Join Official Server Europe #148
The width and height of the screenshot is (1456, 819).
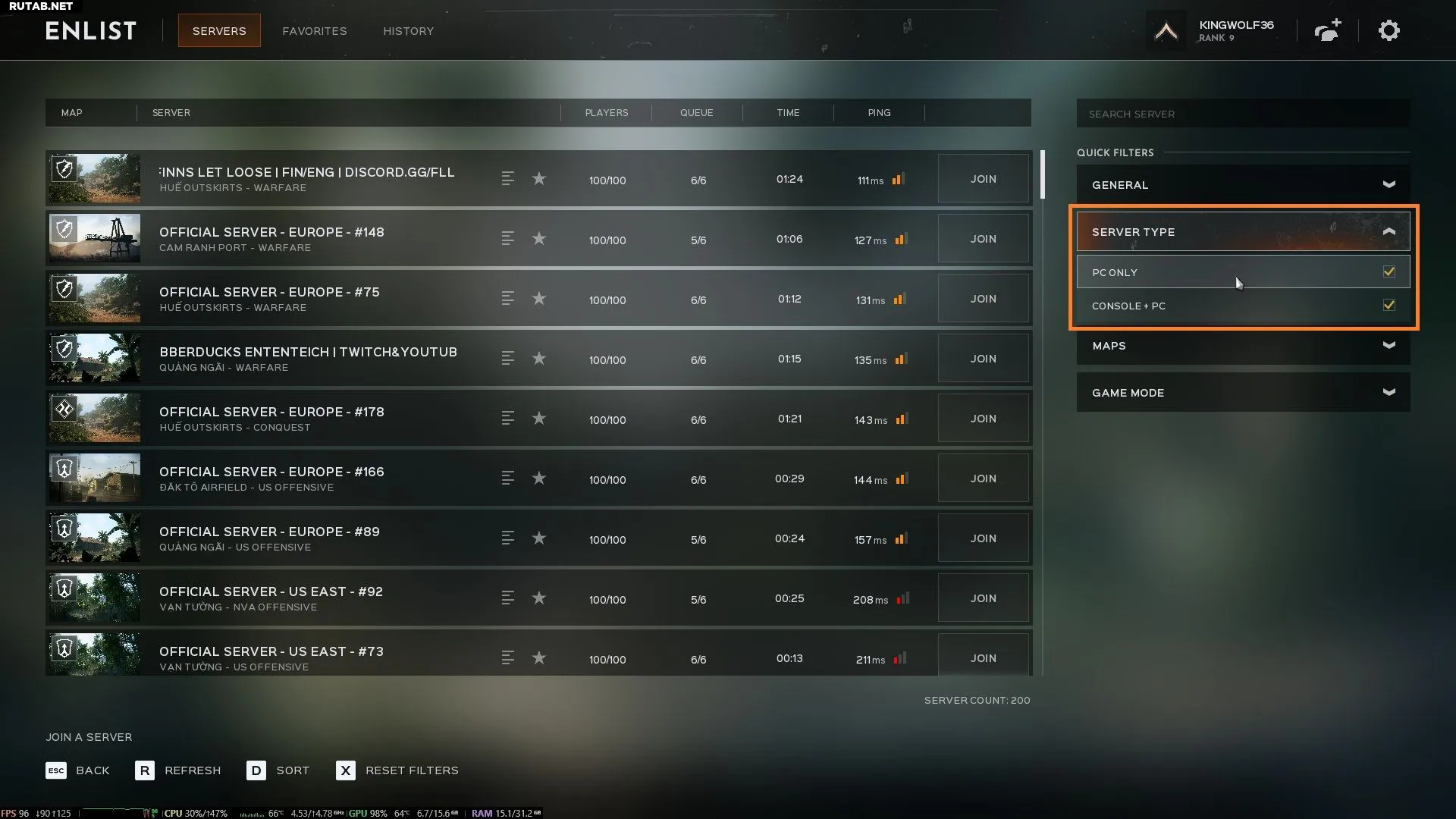click(x=984, y=239)
